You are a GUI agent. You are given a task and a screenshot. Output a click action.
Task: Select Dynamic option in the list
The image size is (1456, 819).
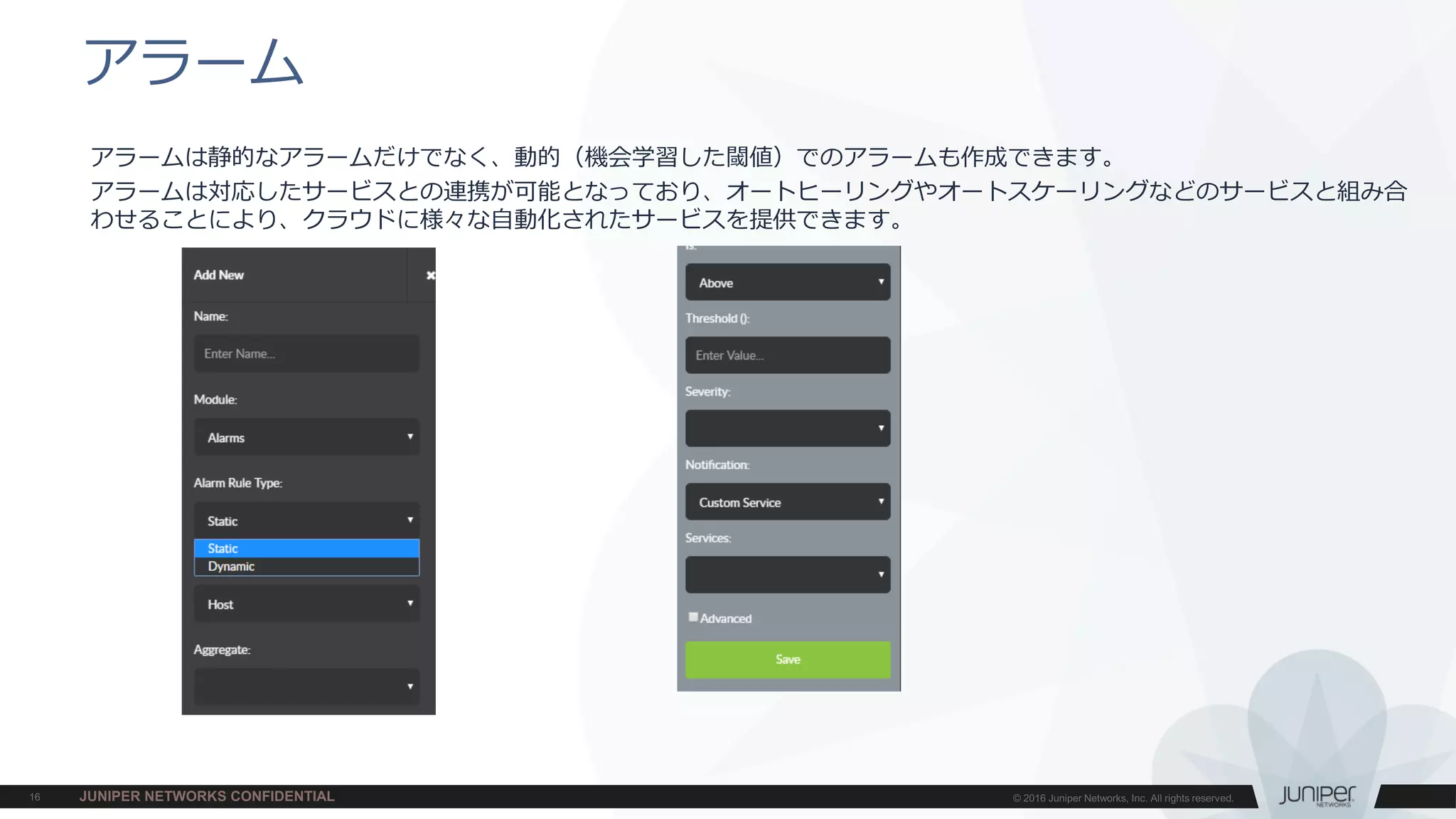coord(306,567)
